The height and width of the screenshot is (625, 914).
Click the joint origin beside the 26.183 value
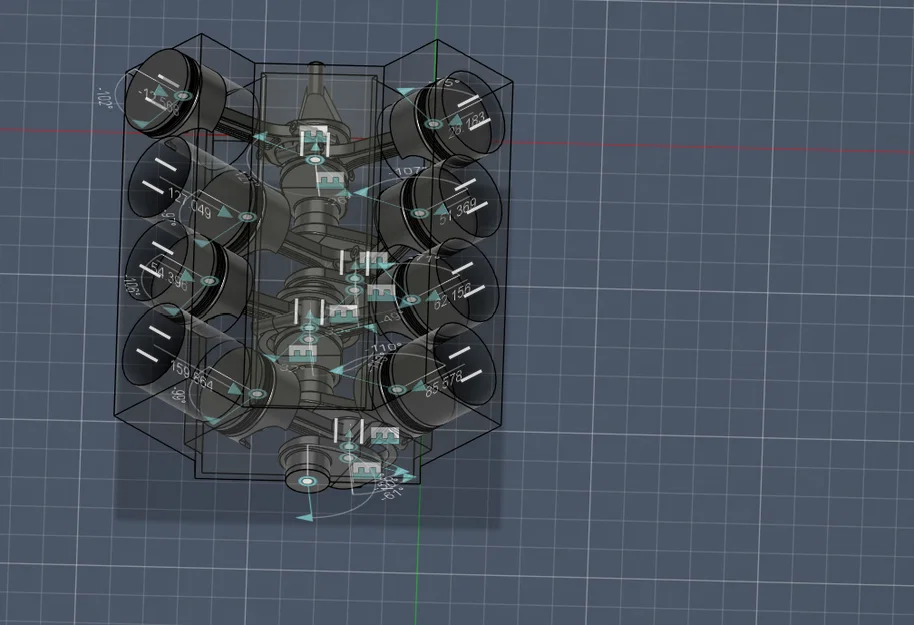point(433,124)
